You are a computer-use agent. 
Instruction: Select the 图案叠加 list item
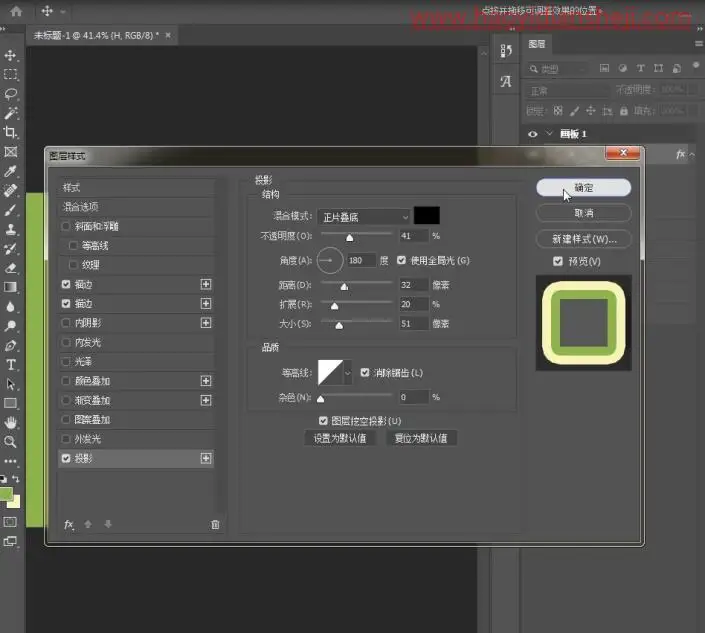tap(136, 419)
